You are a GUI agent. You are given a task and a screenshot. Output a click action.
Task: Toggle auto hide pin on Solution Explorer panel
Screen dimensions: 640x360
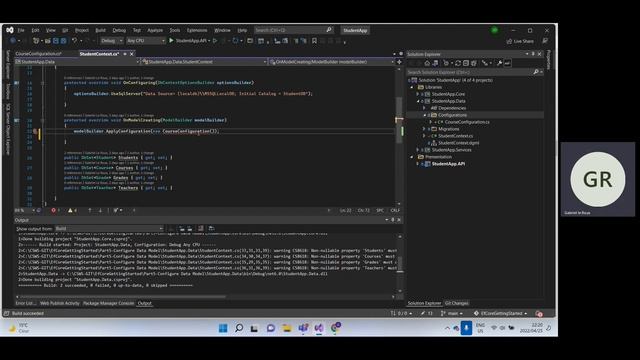pyautogui.click(x=533, y=54)
